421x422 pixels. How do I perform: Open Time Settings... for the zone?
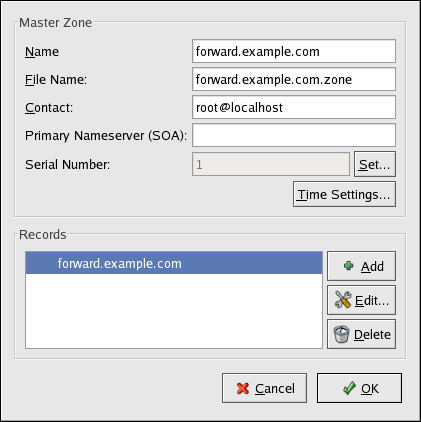(x=344, y=194)
